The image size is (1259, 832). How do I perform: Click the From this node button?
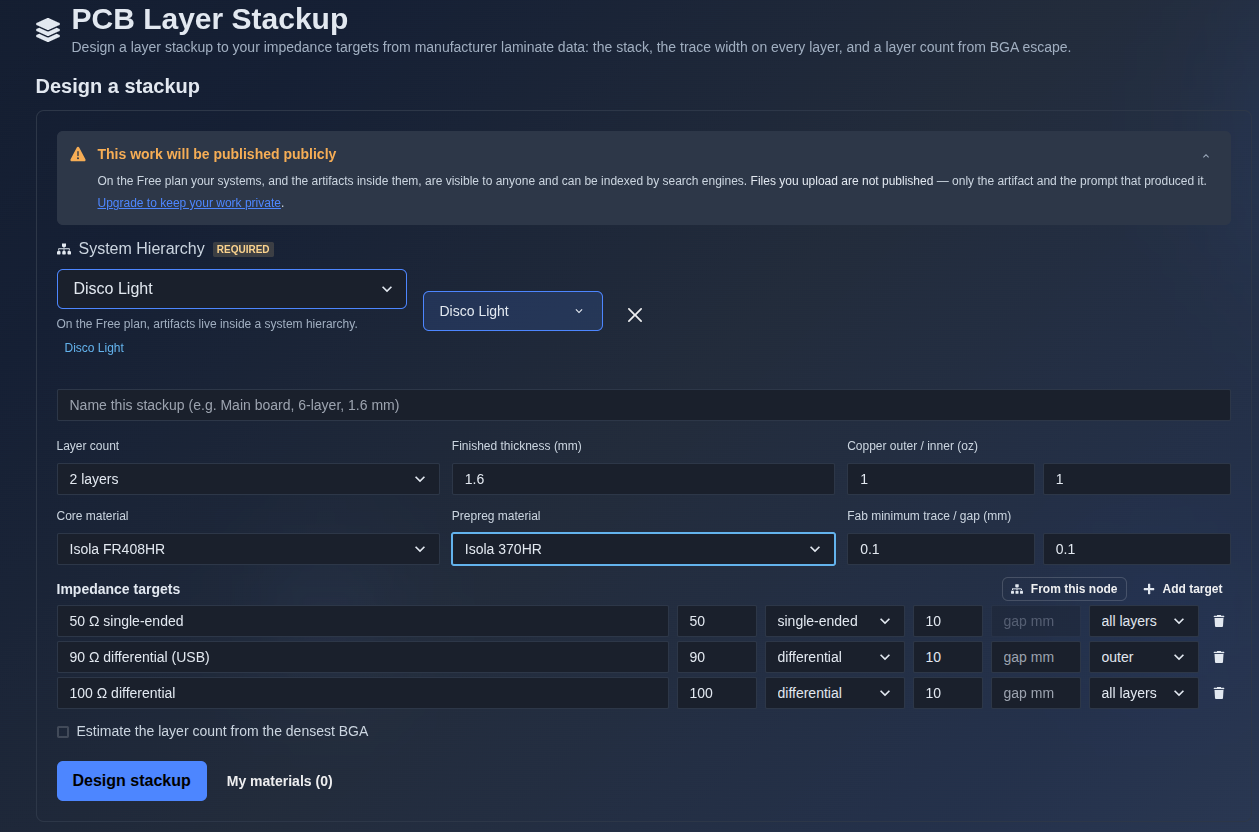click(x=1064, y=589)
